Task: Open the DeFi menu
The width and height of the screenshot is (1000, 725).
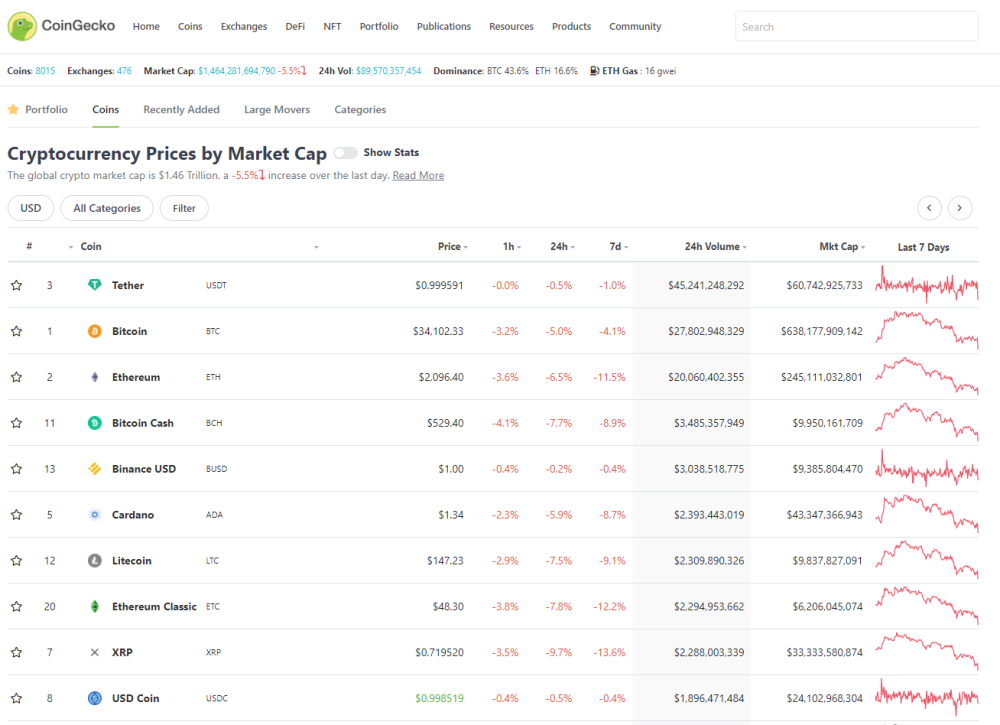Action: pos(295,26)
